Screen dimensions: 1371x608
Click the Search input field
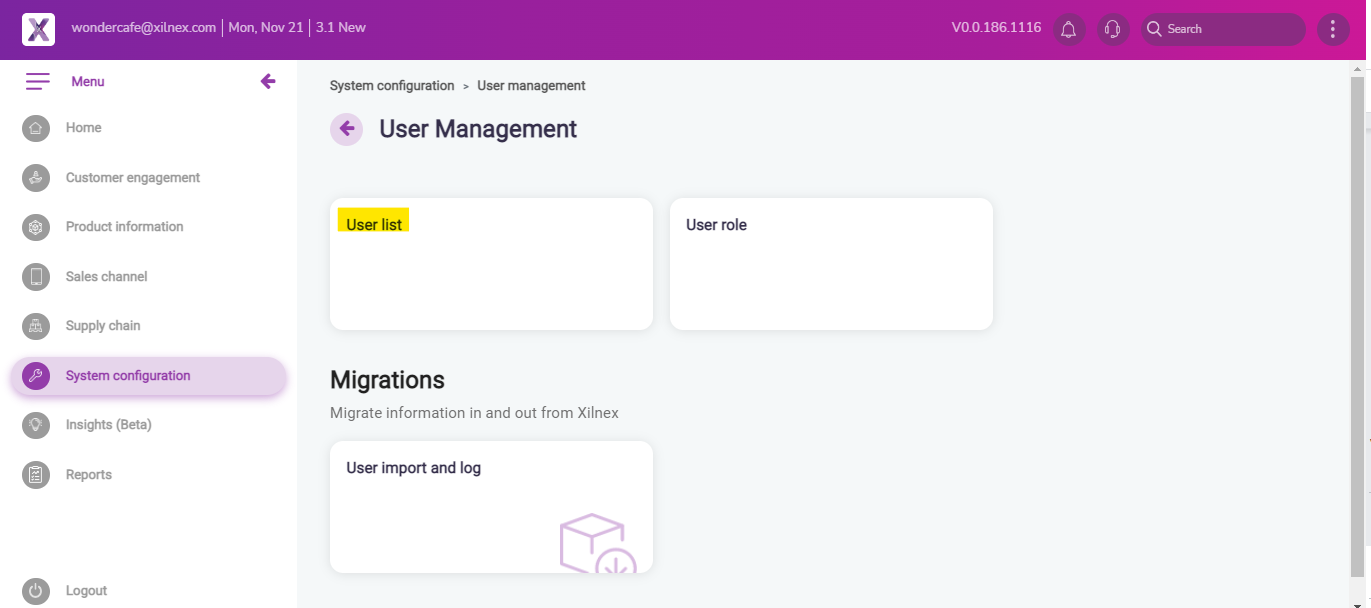(1232, 29)
